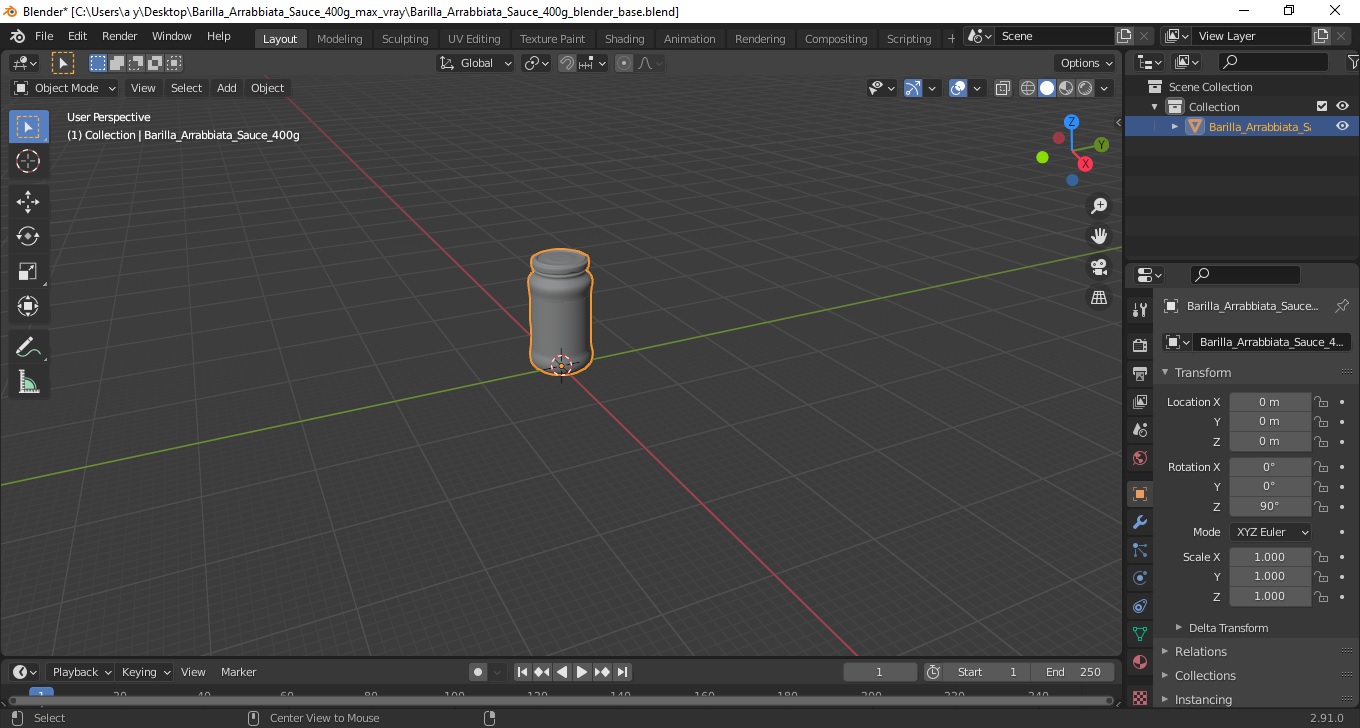This screenshot has width=1360, height=728.
Task: Select the Move tool
Action: [28, 201]
